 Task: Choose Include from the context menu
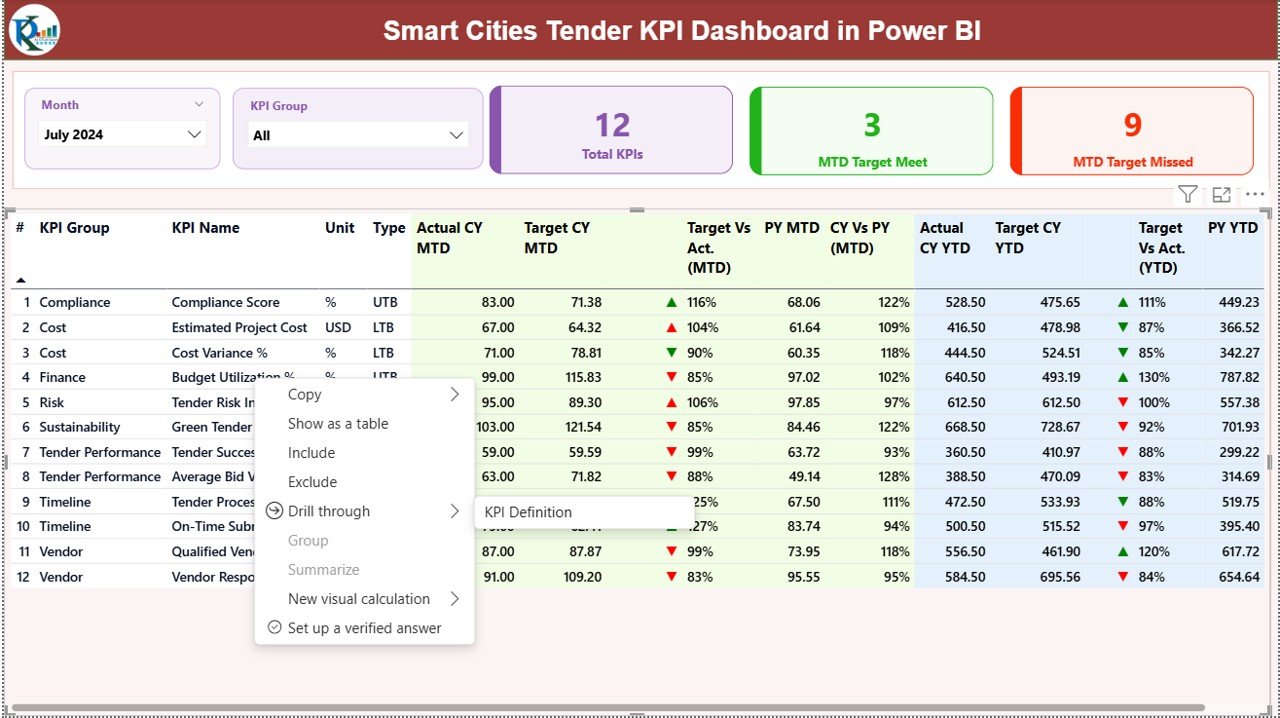click(311, 453)
